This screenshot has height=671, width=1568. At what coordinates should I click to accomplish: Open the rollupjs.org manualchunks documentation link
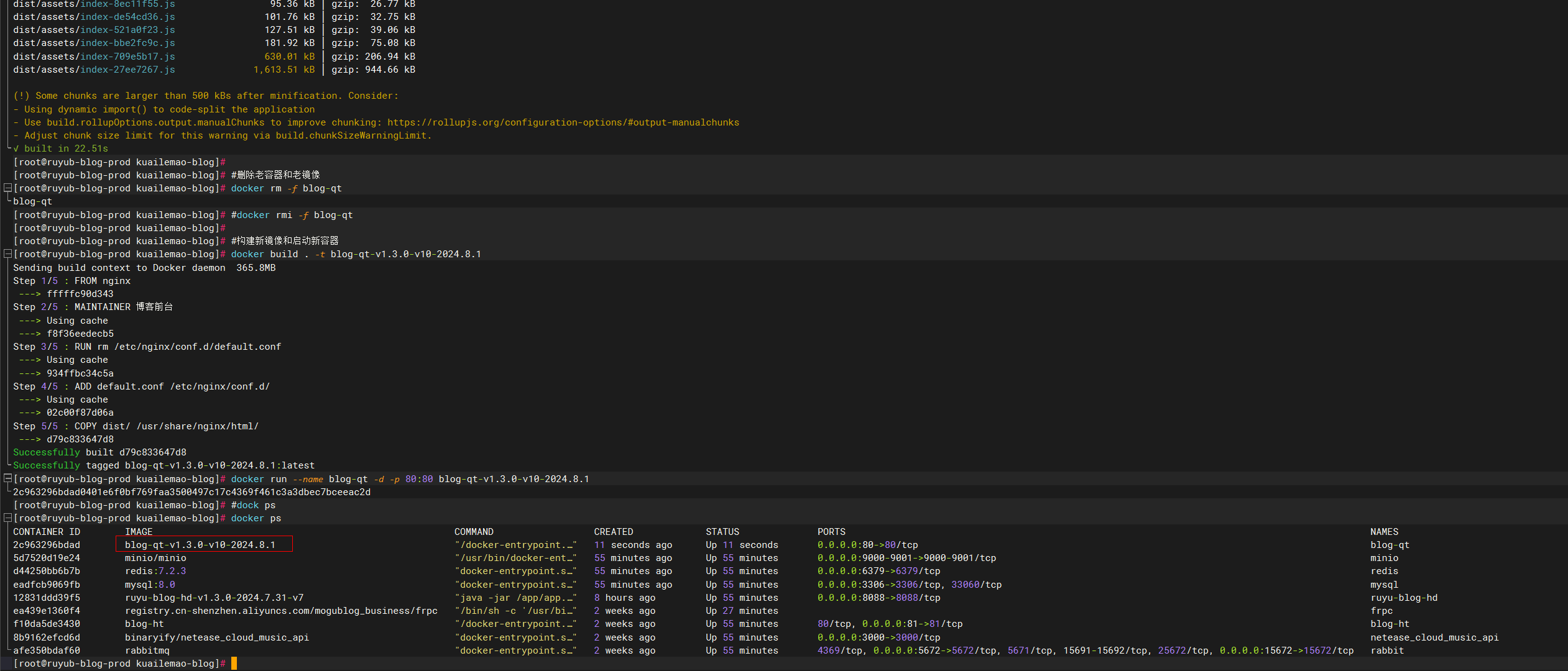click(x=563, y=122)
